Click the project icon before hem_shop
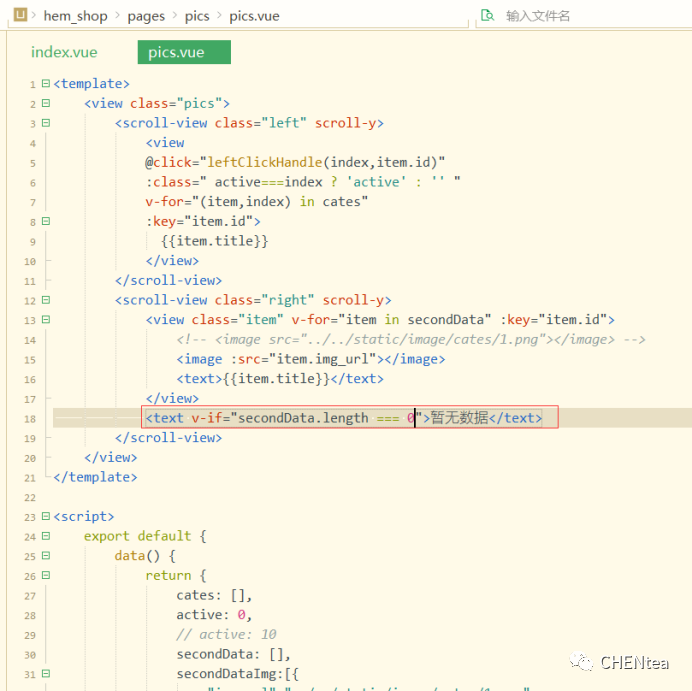This screenshot has width=692, height=691. (x=19, y=16)
